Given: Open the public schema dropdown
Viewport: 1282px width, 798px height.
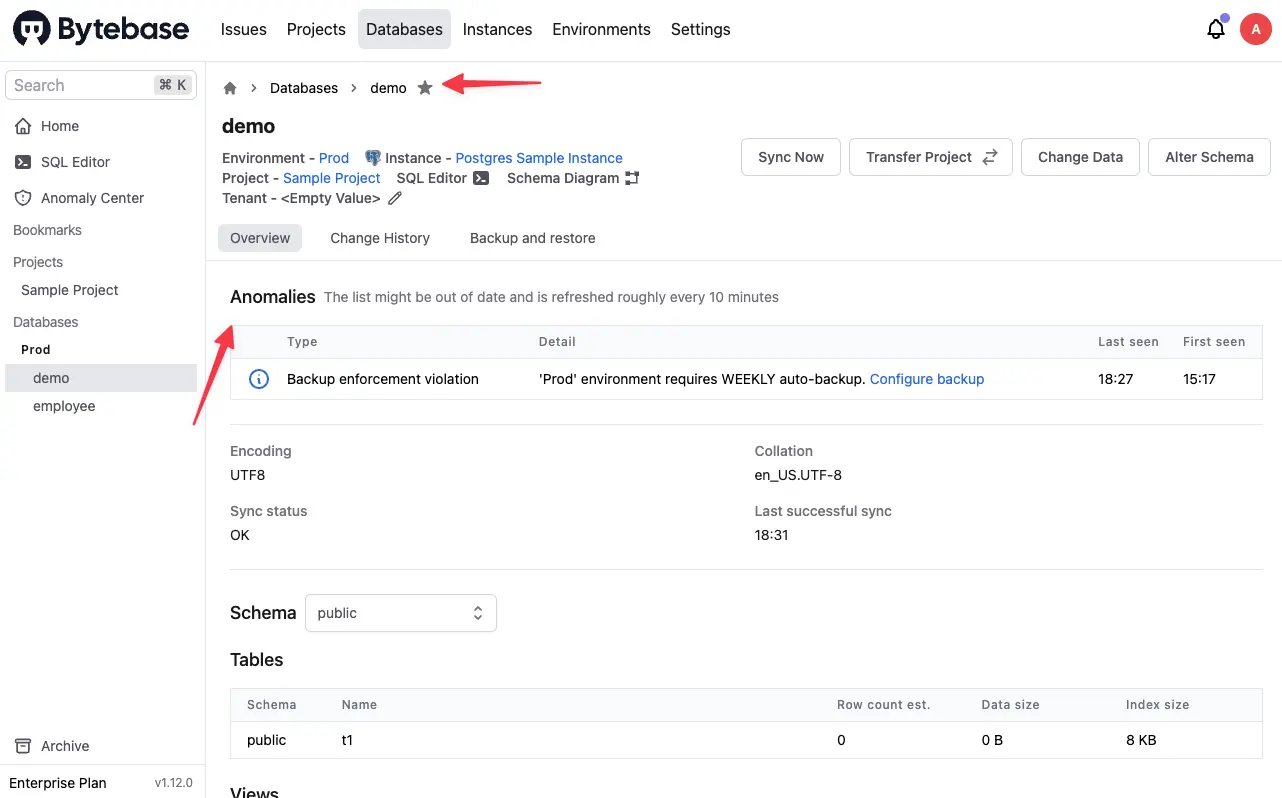Looking at the screenshot, I should [x=400, y=613].
